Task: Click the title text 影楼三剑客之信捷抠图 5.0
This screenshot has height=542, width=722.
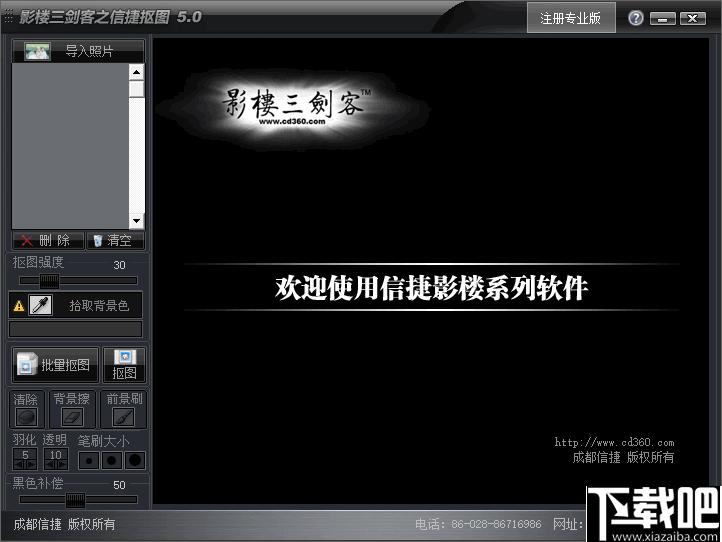Action: [x=111, y=17]
